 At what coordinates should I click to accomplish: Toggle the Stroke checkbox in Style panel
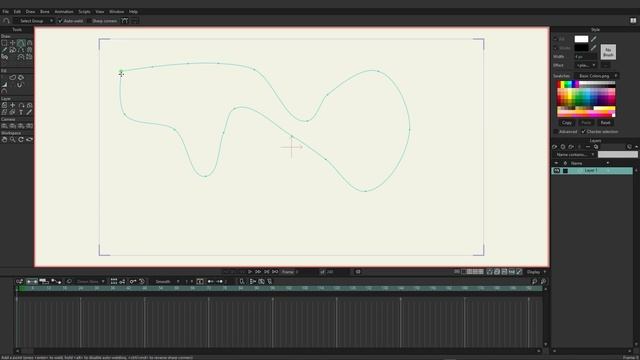click(x=556, y=48)
